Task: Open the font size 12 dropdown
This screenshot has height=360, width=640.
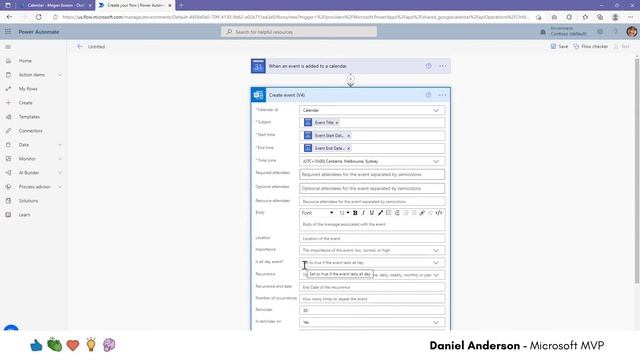Action: coord(344,213)
